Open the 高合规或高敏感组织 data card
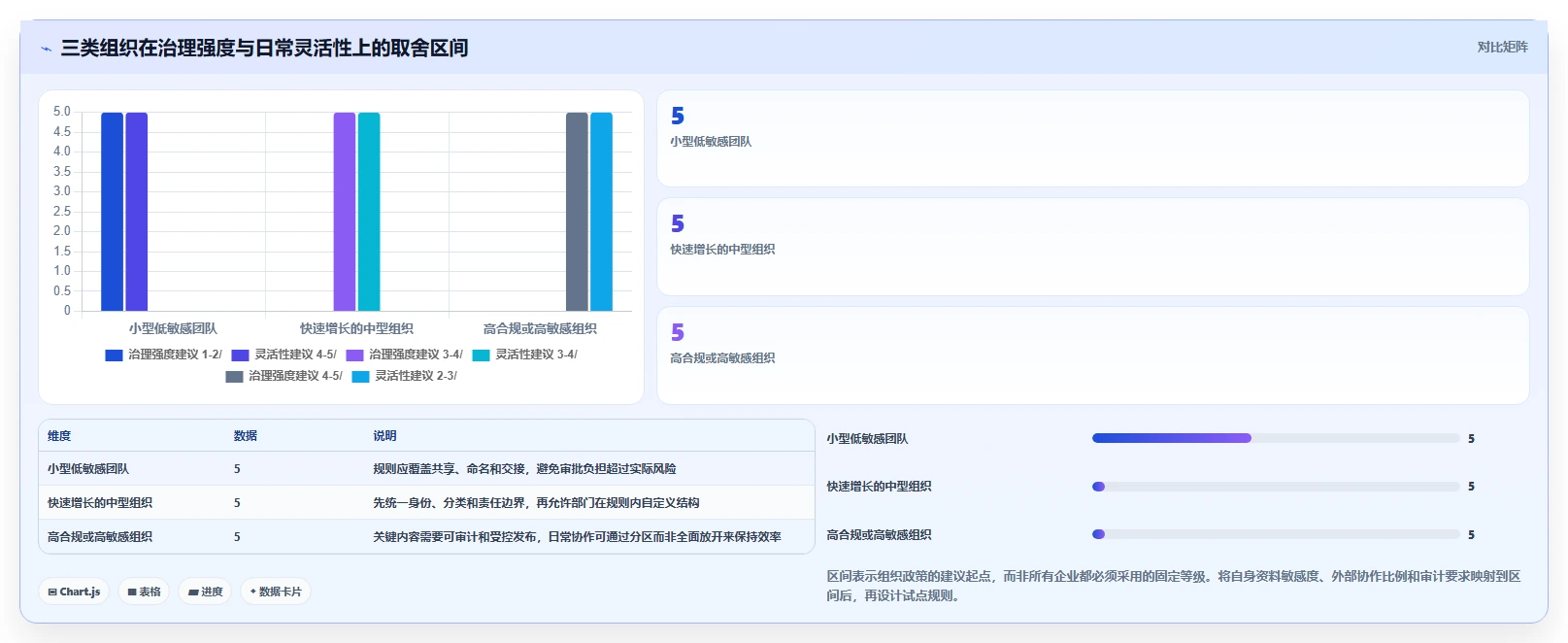Viewport: 1568px width, 643px height. point(1093,355)
